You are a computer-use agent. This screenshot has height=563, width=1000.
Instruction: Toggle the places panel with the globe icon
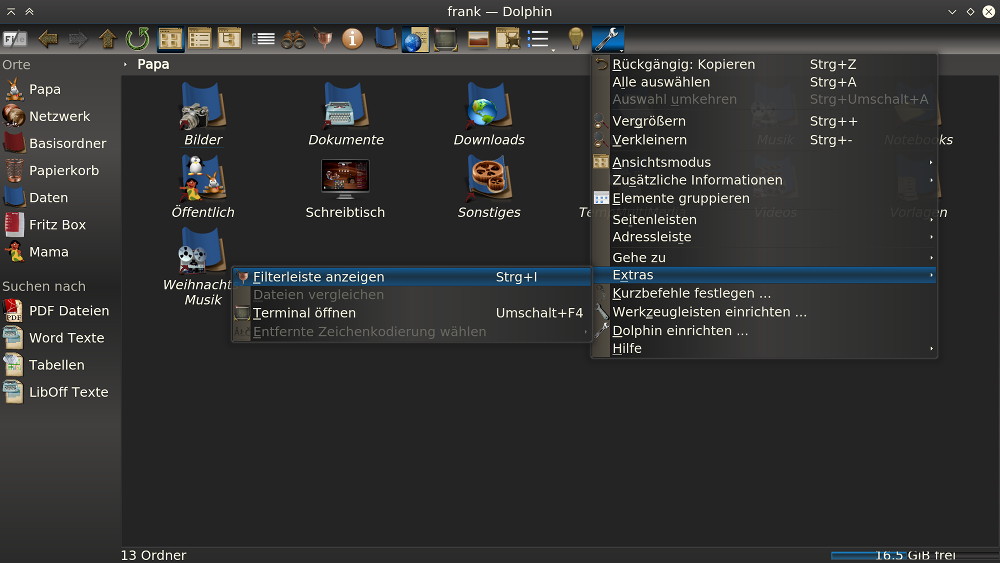pos(415,40)
